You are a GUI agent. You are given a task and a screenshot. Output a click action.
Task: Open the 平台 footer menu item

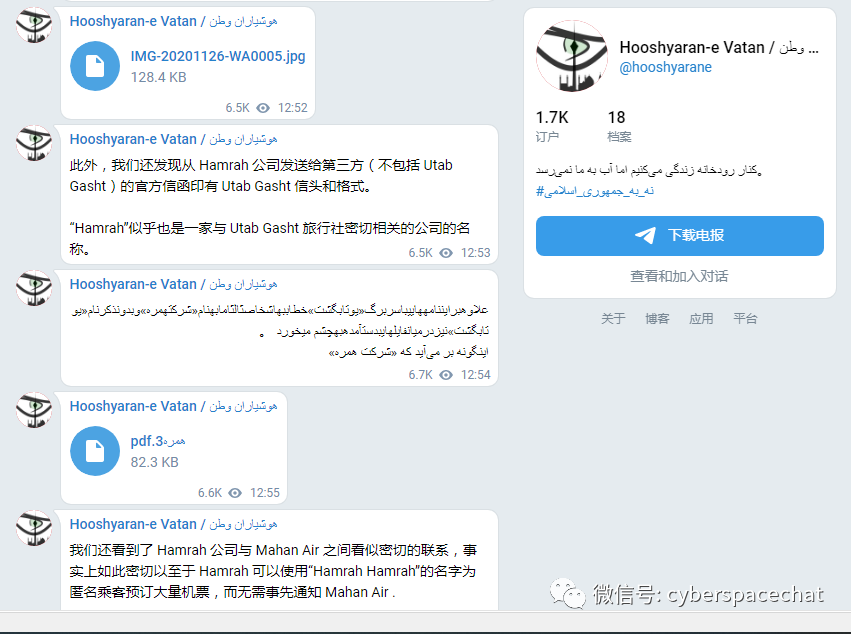click(745, 319)
